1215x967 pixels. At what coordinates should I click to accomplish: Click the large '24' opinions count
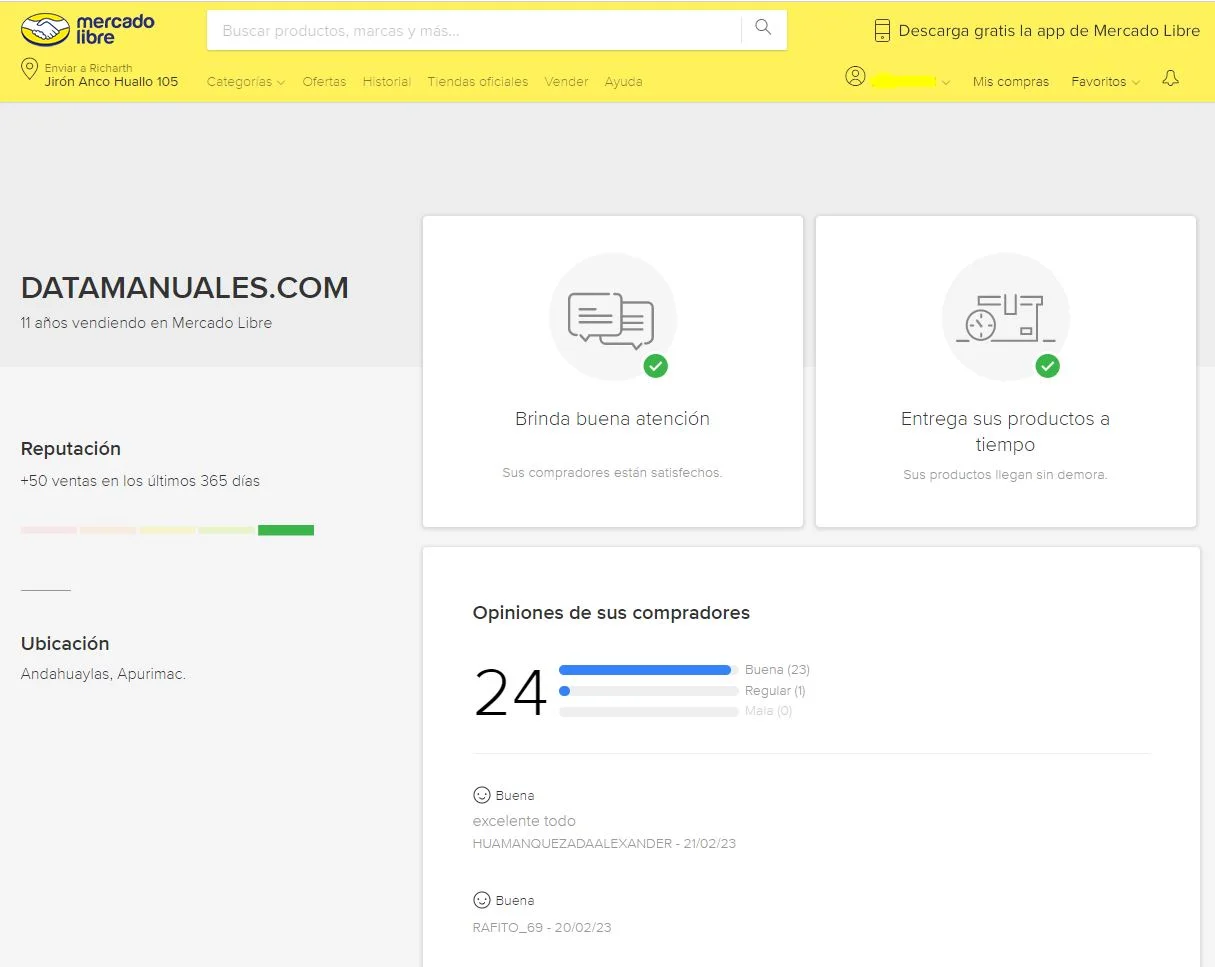tap(510, 694)
